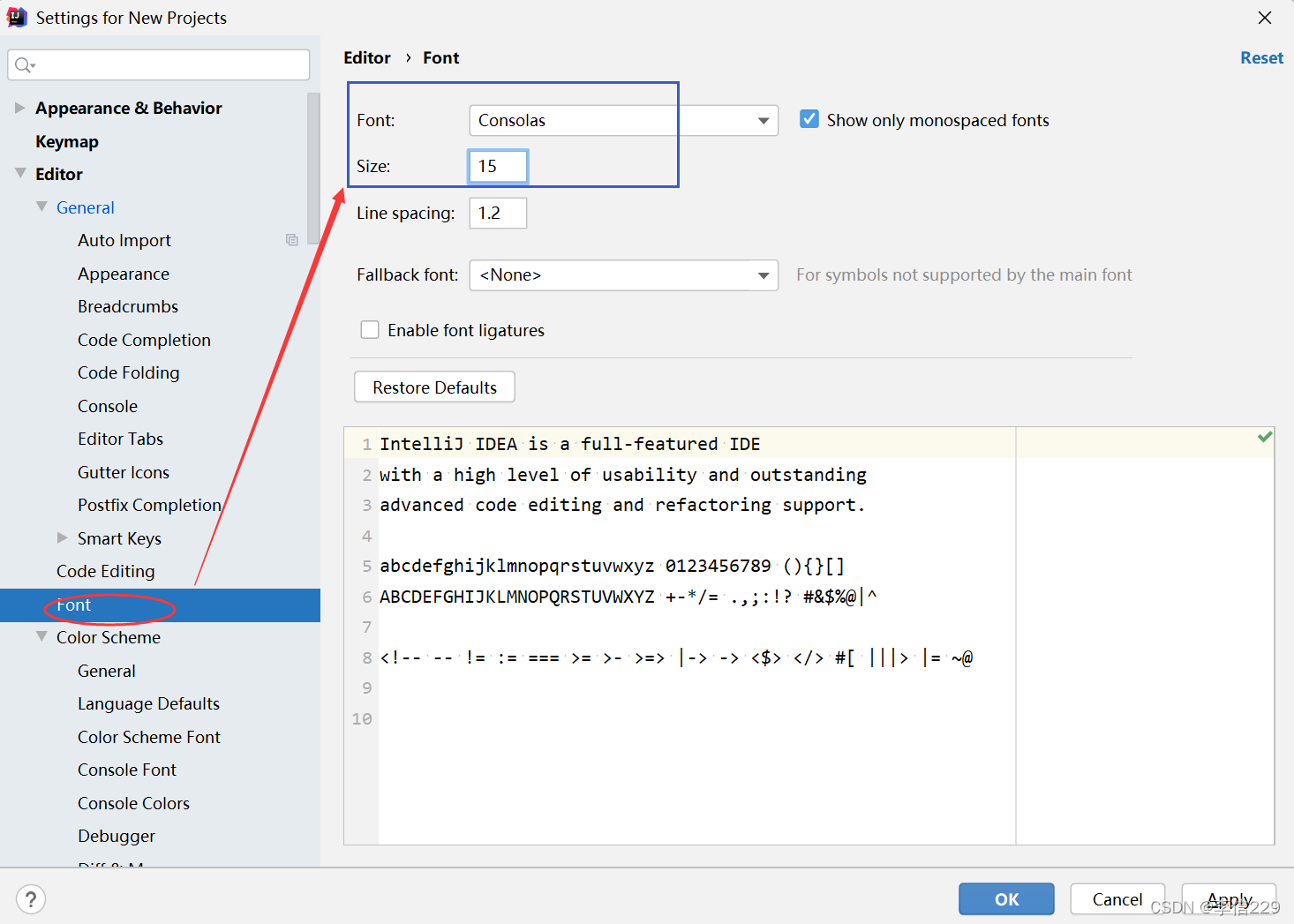
Task: Click the Size input field
Action: tap(498, 166)
